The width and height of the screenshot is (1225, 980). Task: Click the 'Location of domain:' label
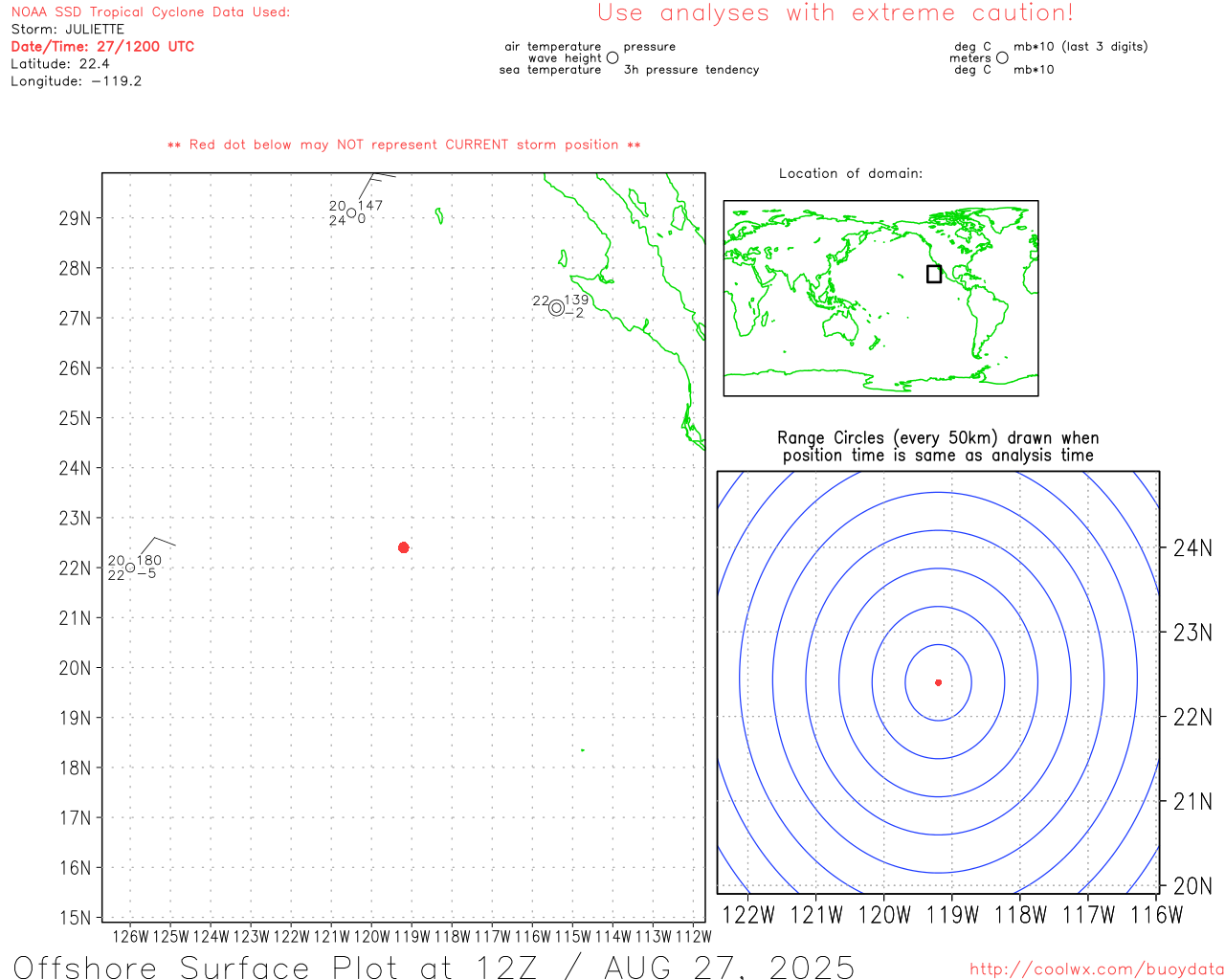[851, 173]
